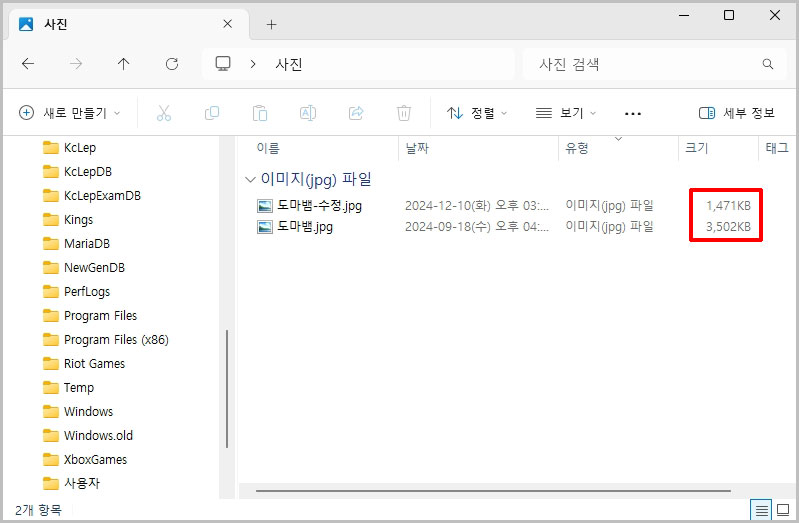The width and height of the screenshot is (799, 523).
Task: Sort by the 태그 column header
Action: click(777, 148)
